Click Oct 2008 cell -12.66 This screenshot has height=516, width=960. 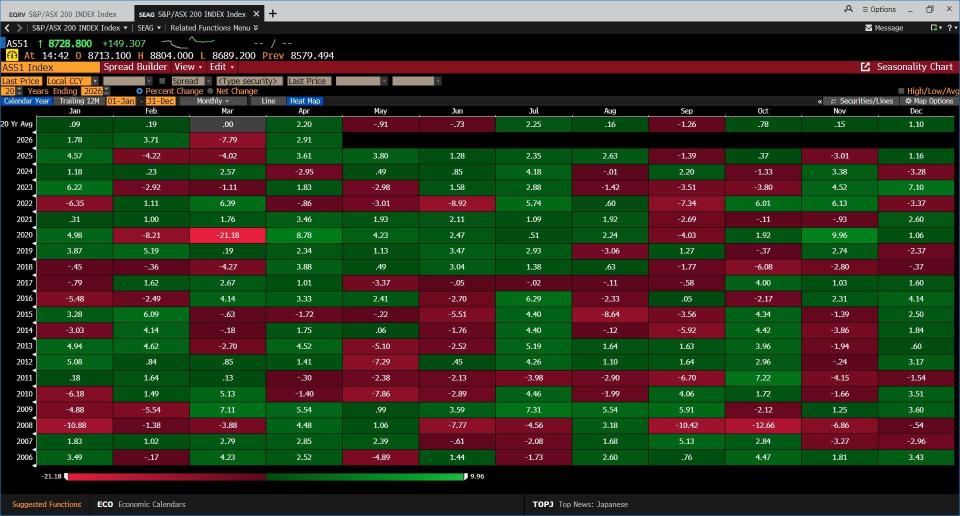763,425
